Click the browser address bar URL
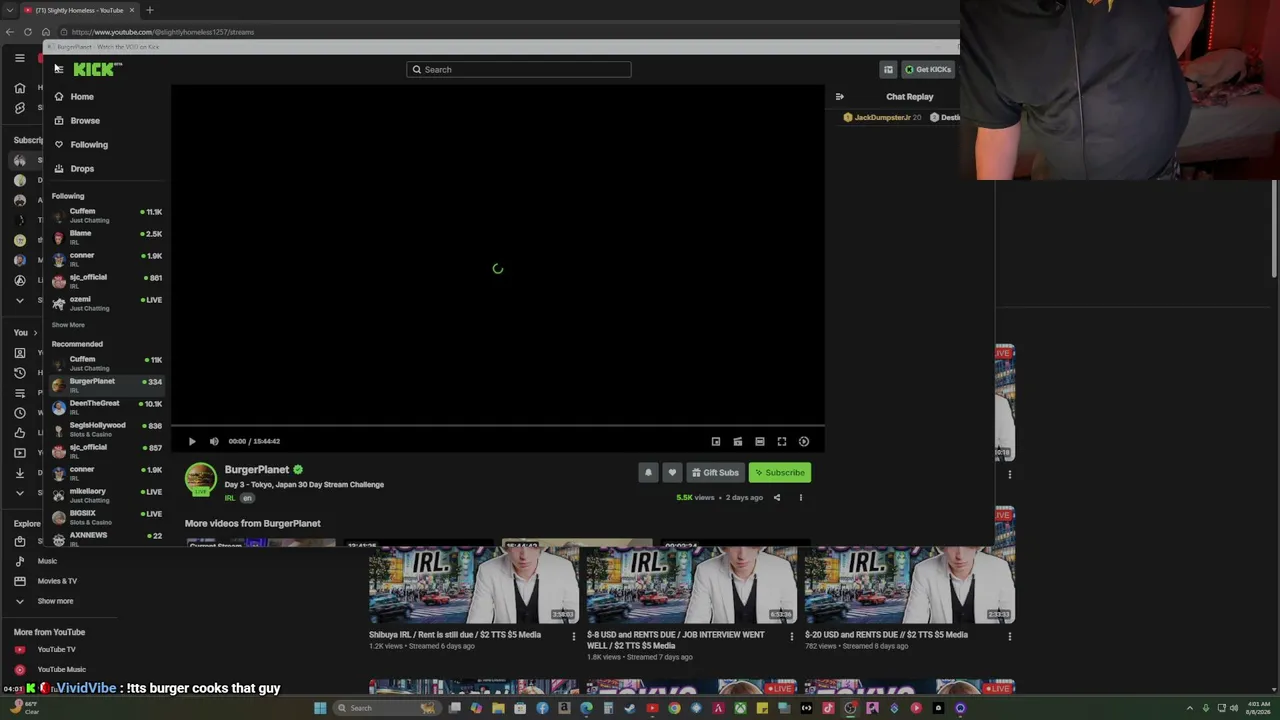The height and width of the screenshot is (720, 1280). pos(163,32)
